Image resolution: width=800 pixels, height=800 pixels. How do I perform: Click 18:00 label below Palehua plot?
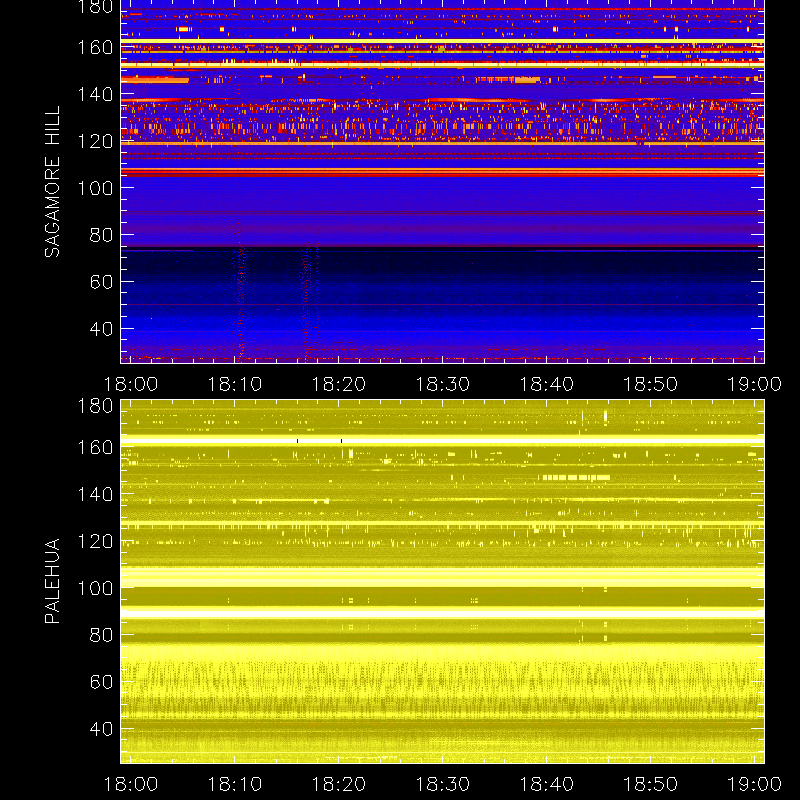(x=131, y=784)
